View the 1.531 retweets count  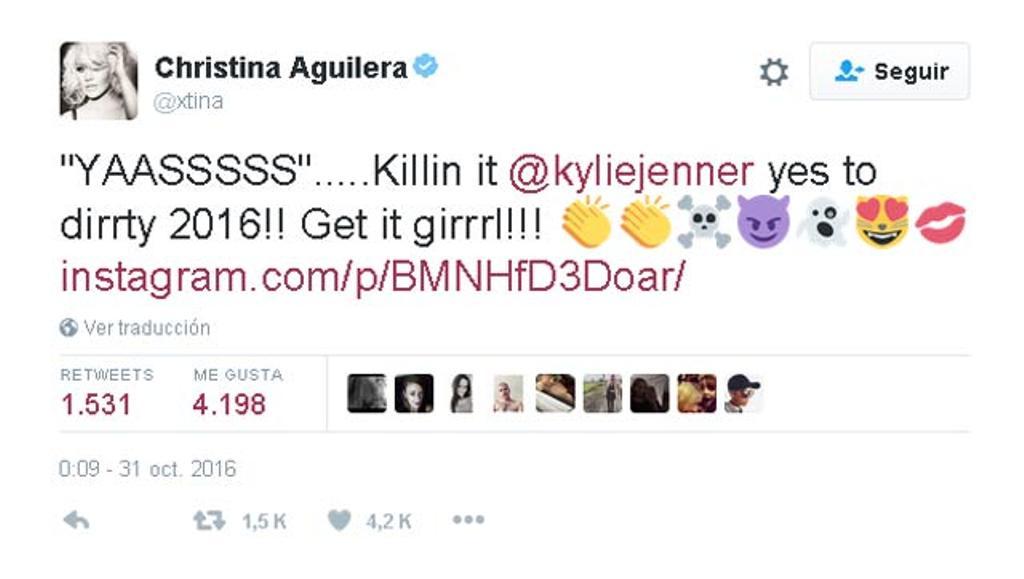tap(96, 404)
